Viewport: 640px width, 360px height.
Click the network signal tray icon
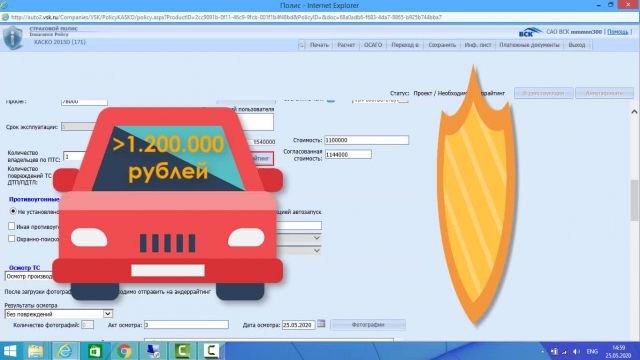[x=565, y=351]
